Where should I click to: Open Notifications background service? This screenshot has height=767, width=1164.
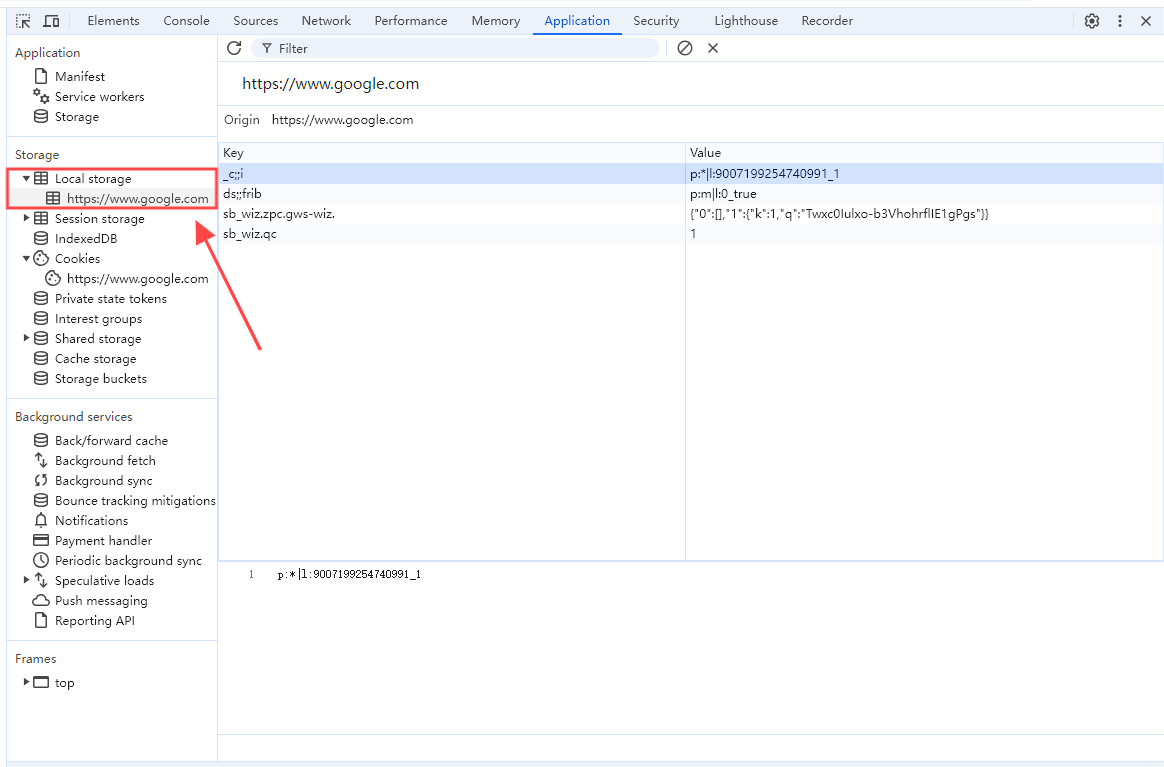[x=91, y=520]
